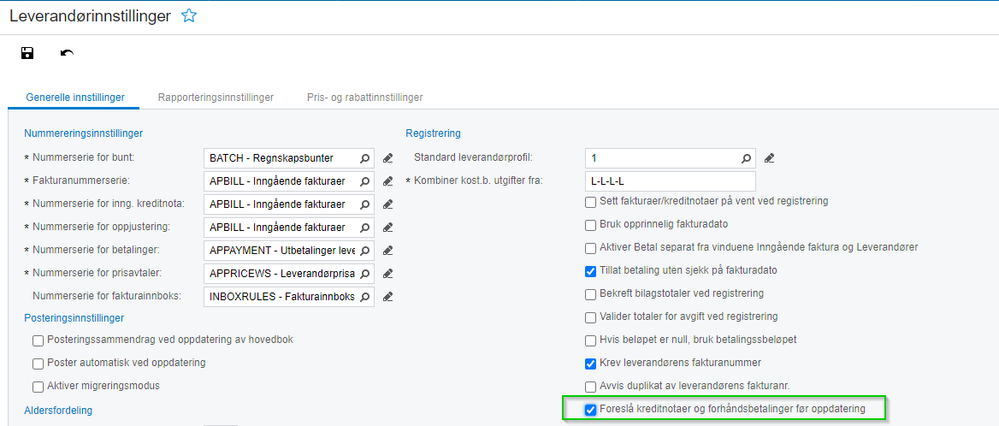Click the pencil icon for Nummerserie for prisavtaler
This screenshot has height=426, width=999.
(x=387, y=274)
